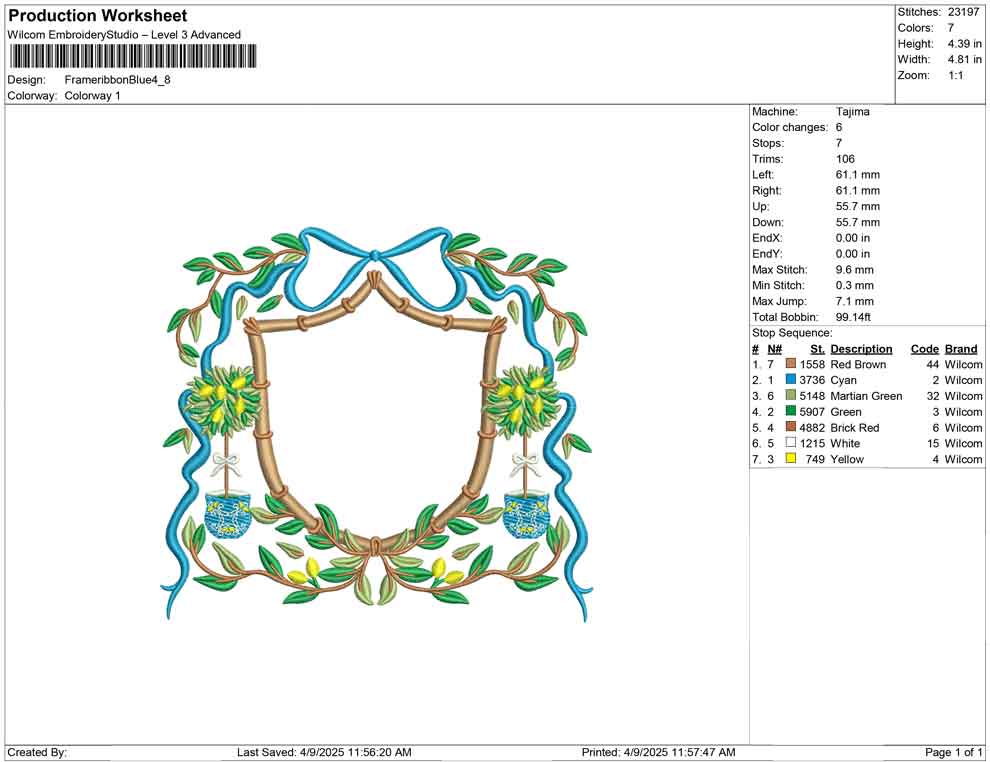990x762 pixels.
Task: Click the Yellow 749 color swatch
Action: (790, 458)
